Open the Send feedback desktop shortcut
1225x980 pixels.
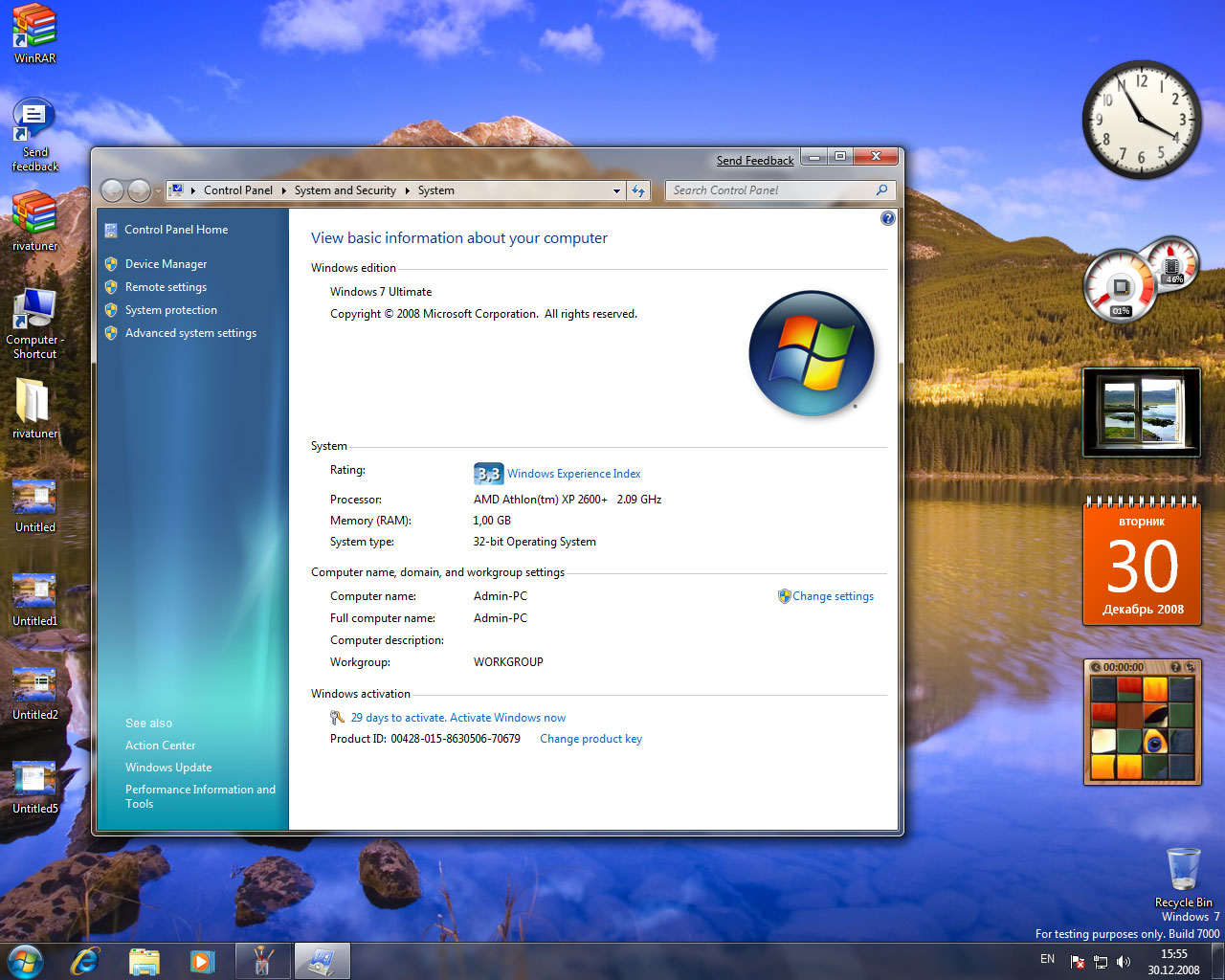(35, 134)
